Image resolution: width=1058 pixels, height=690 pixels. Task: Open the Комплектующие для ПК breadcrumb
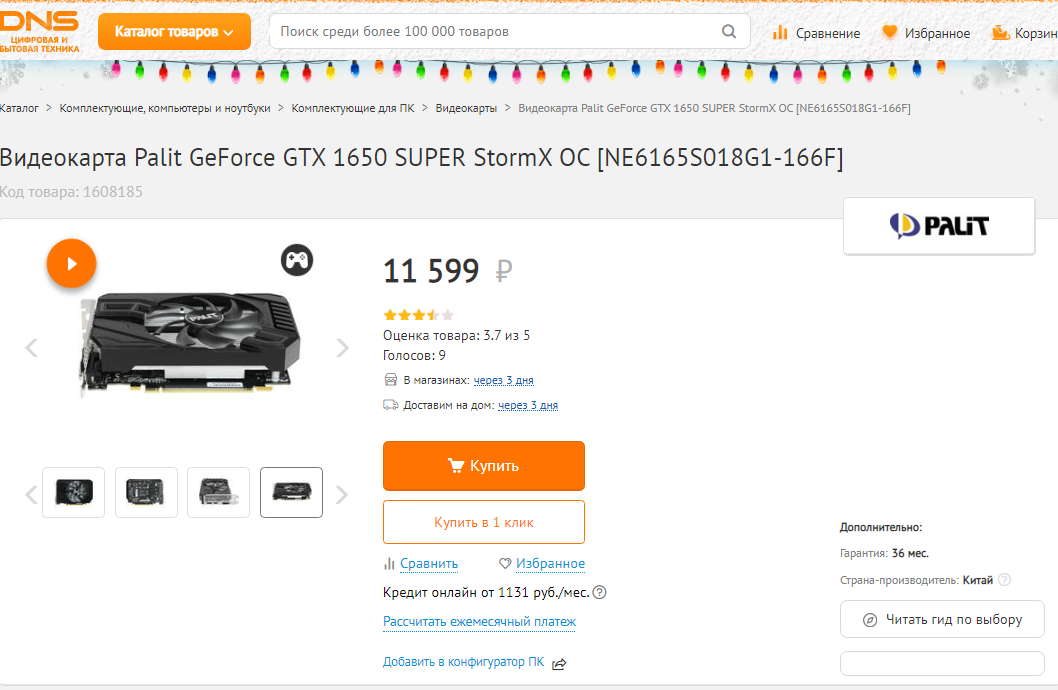[352, 108]
